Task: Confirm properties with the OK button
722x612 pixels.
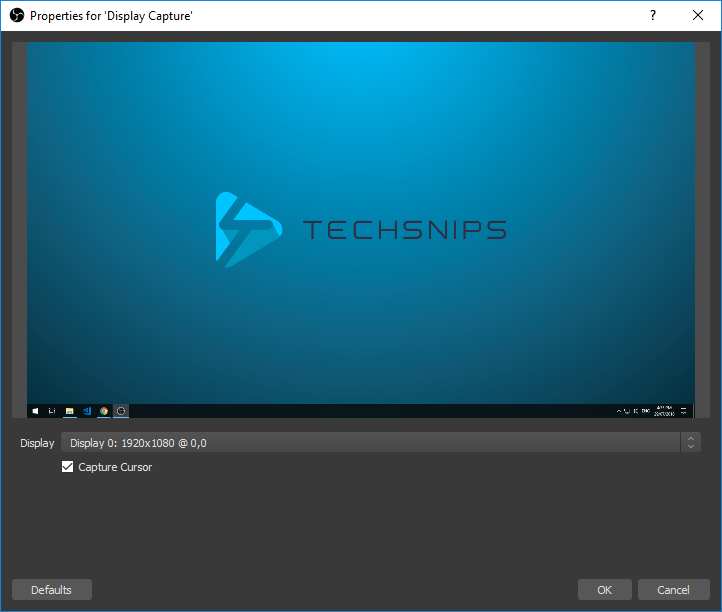Action: pyautogui.click(x=605, y=590)
